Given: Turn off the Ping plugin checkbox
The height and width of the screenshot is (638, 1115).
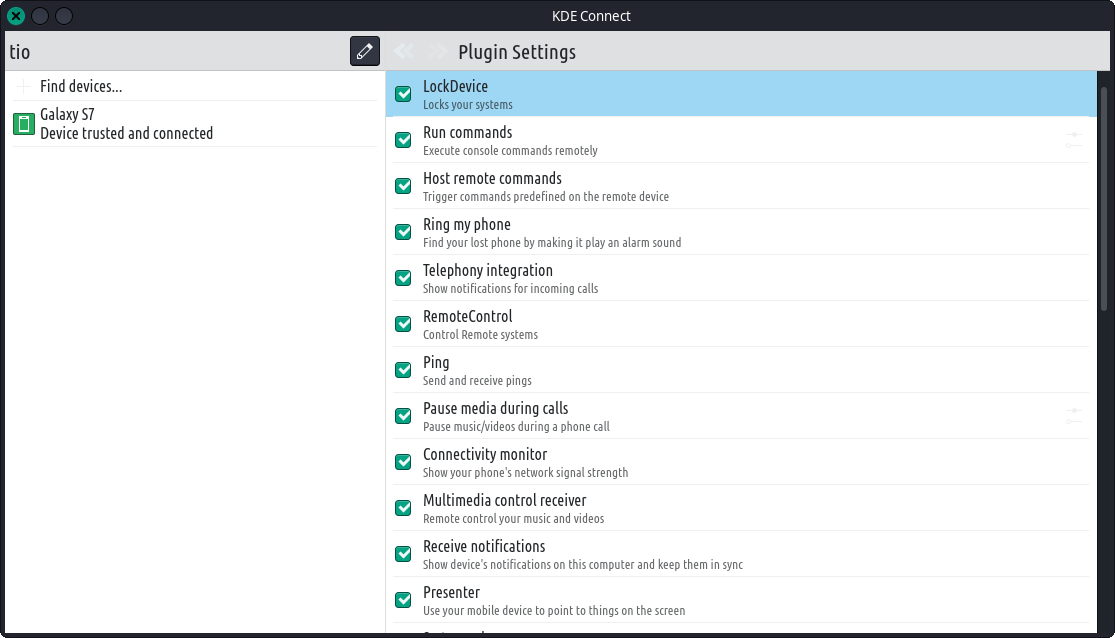Looking at the screenshot, I should tap(403, 370).
